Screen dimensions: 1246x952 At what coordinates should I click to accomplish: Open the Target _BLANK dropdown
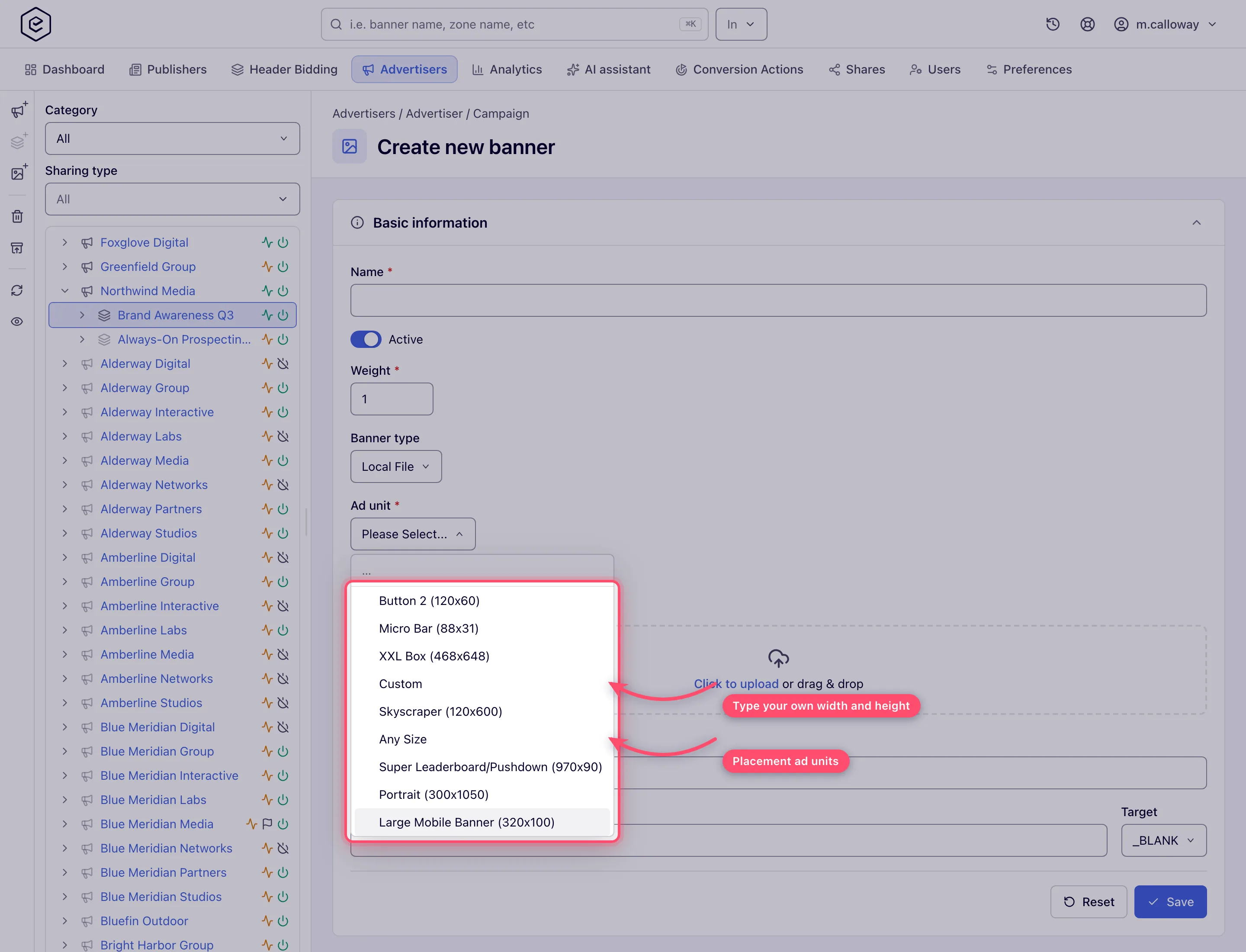pyautogui.click(x=1164, y=840)
